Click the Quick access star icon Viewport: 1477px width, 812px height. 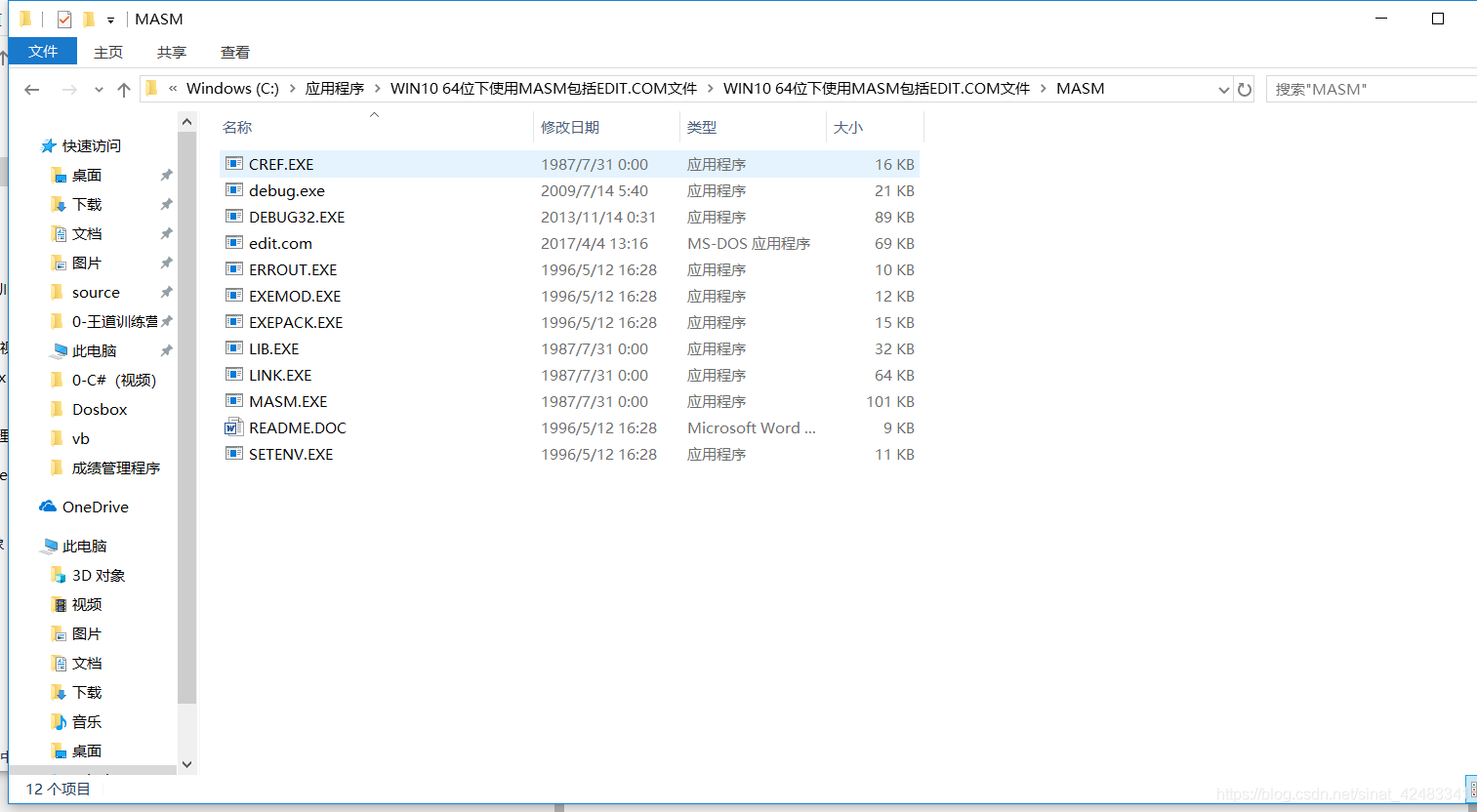[x=48, y=146]
